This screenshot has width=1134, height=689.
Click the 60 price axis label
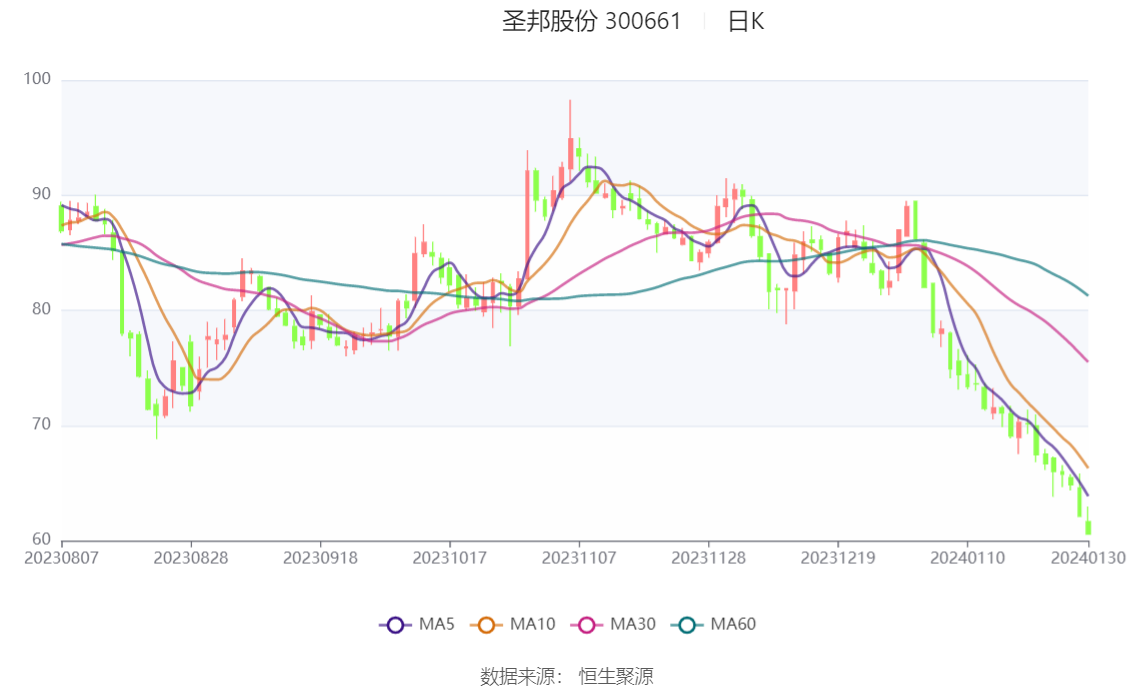(41, 539)
